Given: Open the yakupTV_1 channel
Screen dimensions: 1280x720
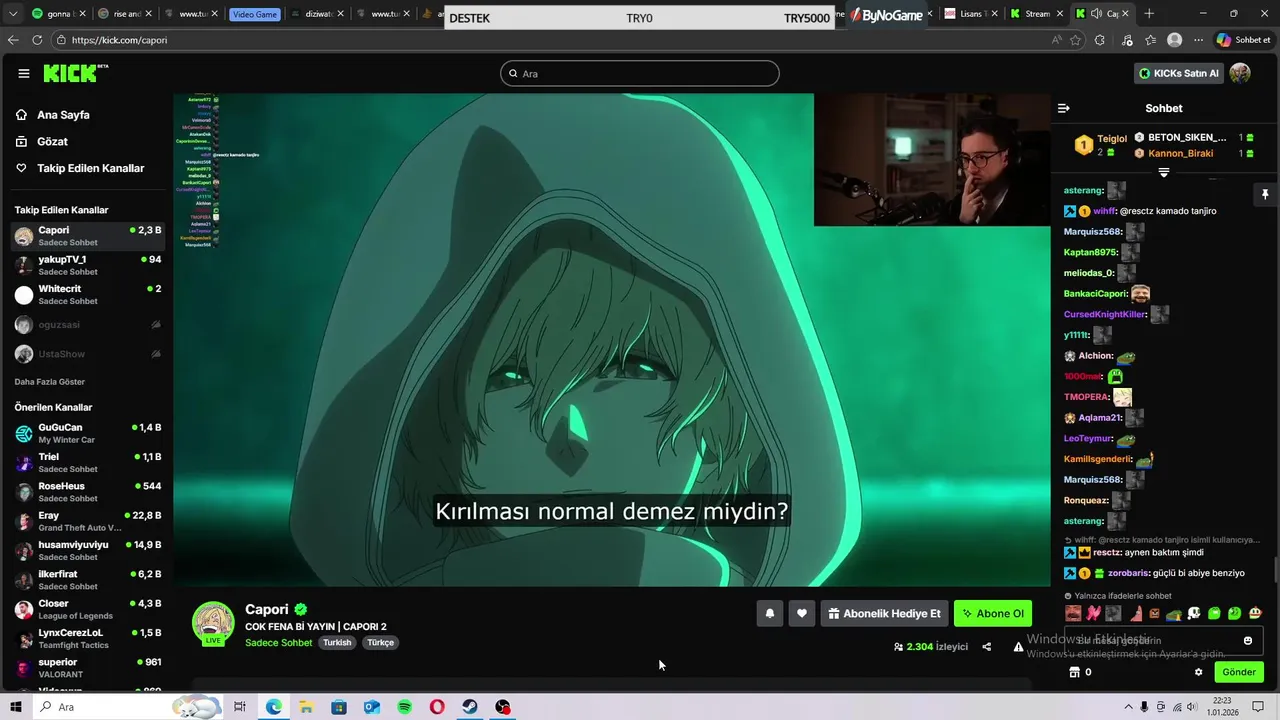Looking at the screenshot, I should click(x=88, y=265).
